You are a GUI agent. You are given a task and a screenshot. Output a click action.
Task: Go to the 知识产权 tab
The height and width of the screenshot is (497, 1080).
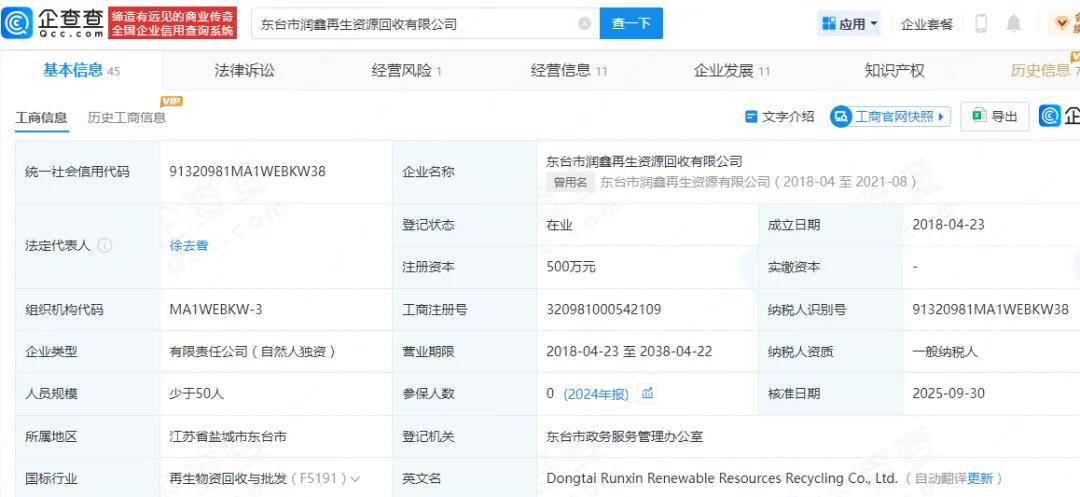894,70
